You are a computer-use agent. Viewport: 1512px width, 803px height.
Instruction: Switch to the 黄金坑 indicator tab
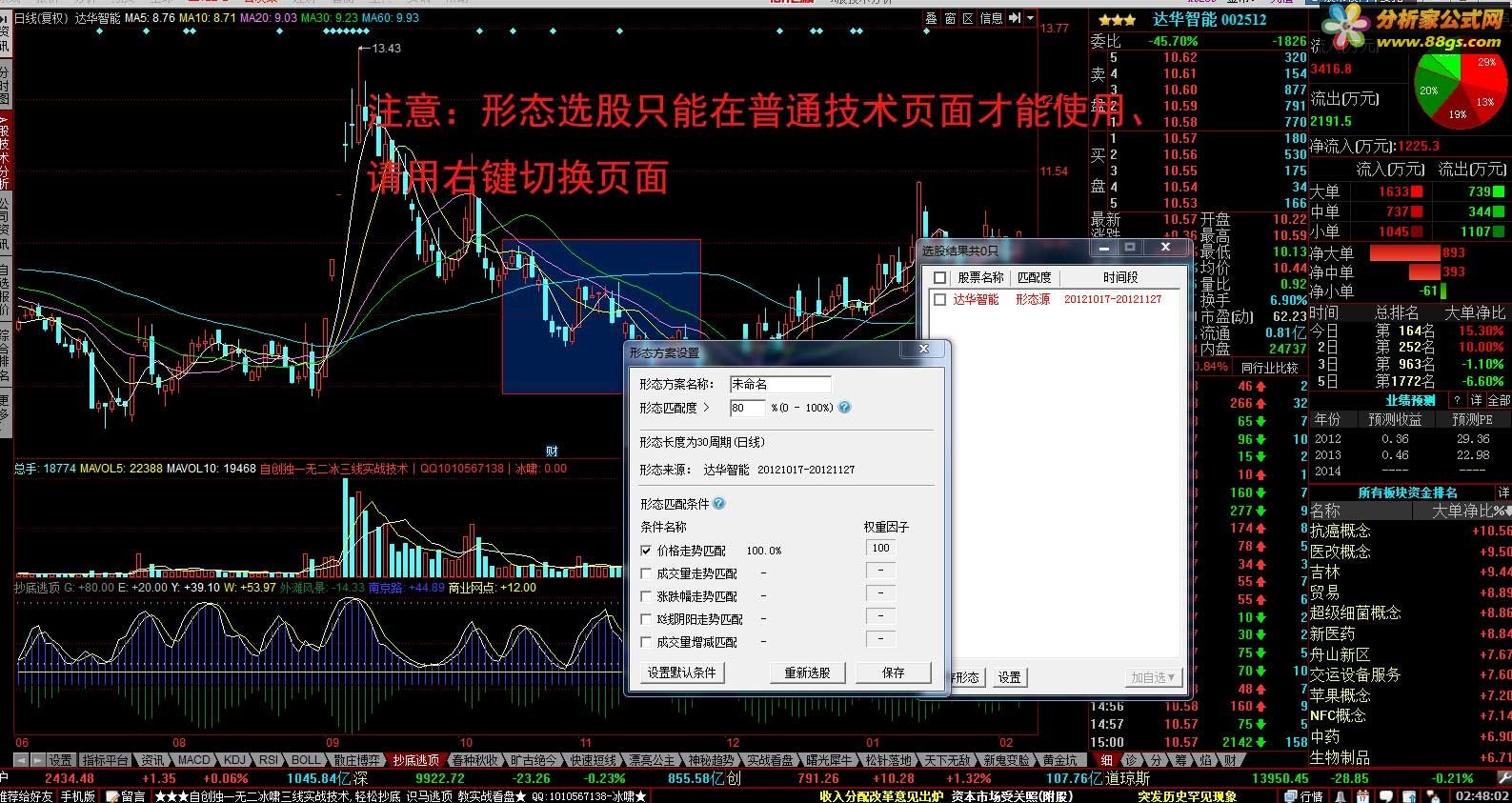pos(1059,760)
